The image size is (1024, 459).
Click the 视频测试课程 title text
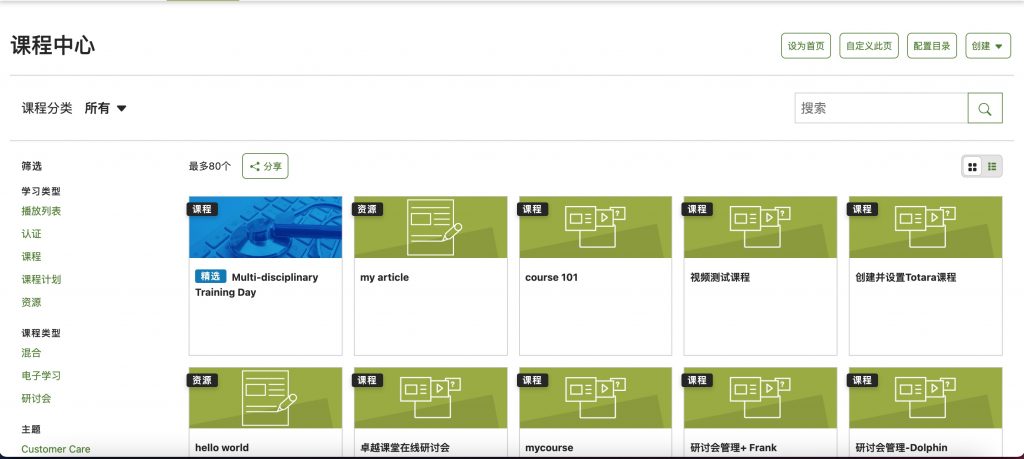(x=720, y=277)
